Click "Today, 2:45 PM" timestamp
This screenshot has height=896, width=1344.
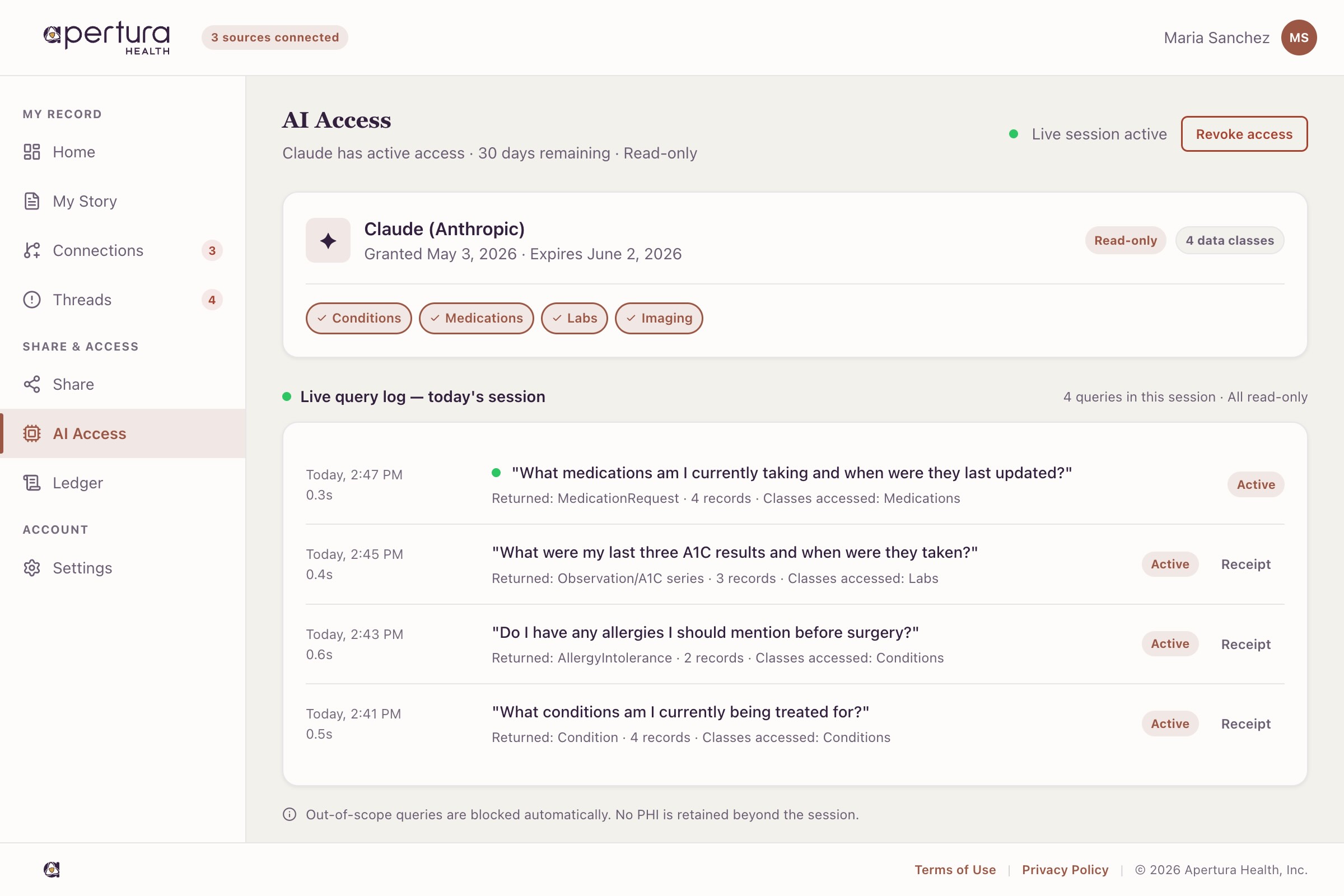(354, 554)
